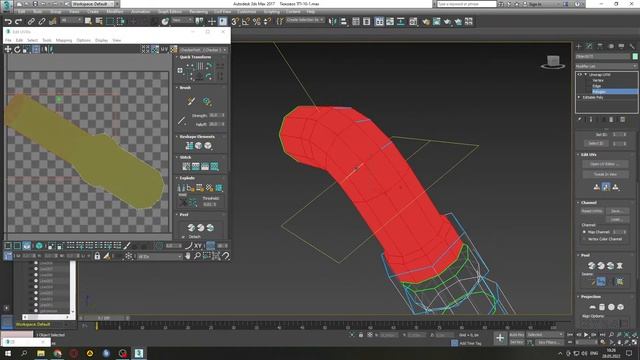Viewport: 640px width, 360px height.
Task: Click the Angle Snap toggle icon
Action: point(246,21)
